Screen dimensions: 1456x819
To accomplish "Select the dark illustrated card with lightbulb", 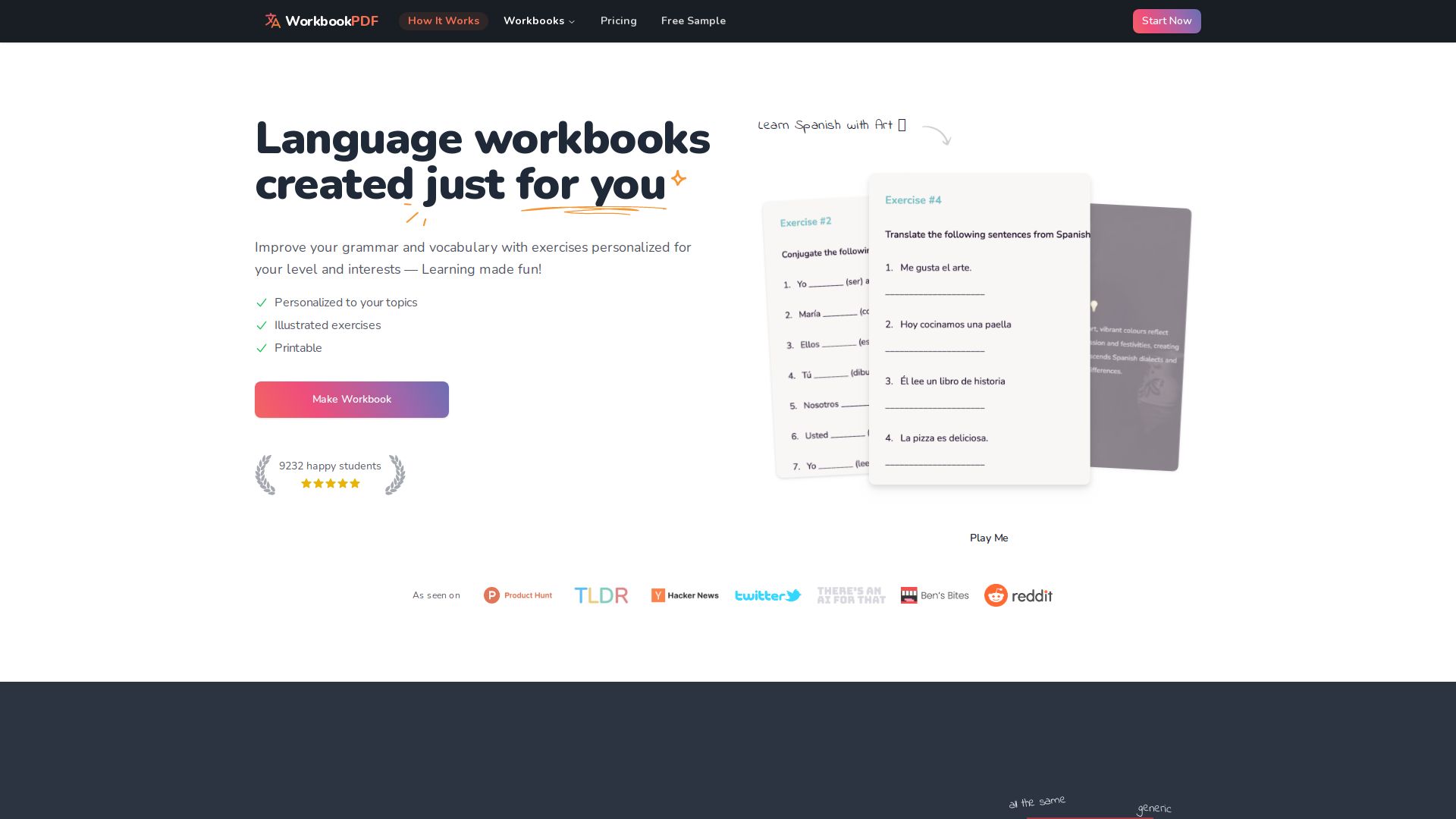I will coord(1139,337).
